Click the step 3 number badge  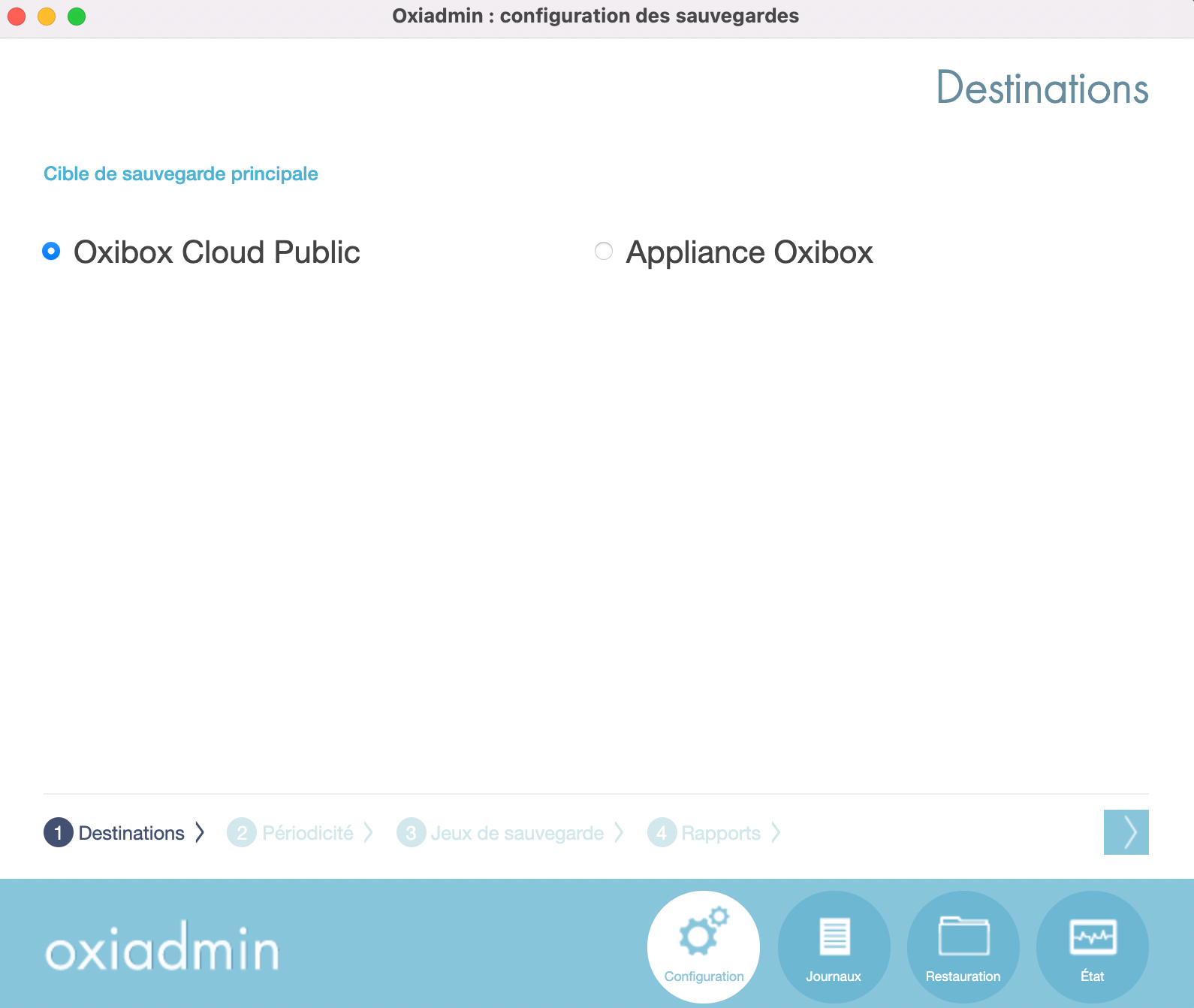coord(411,832)
